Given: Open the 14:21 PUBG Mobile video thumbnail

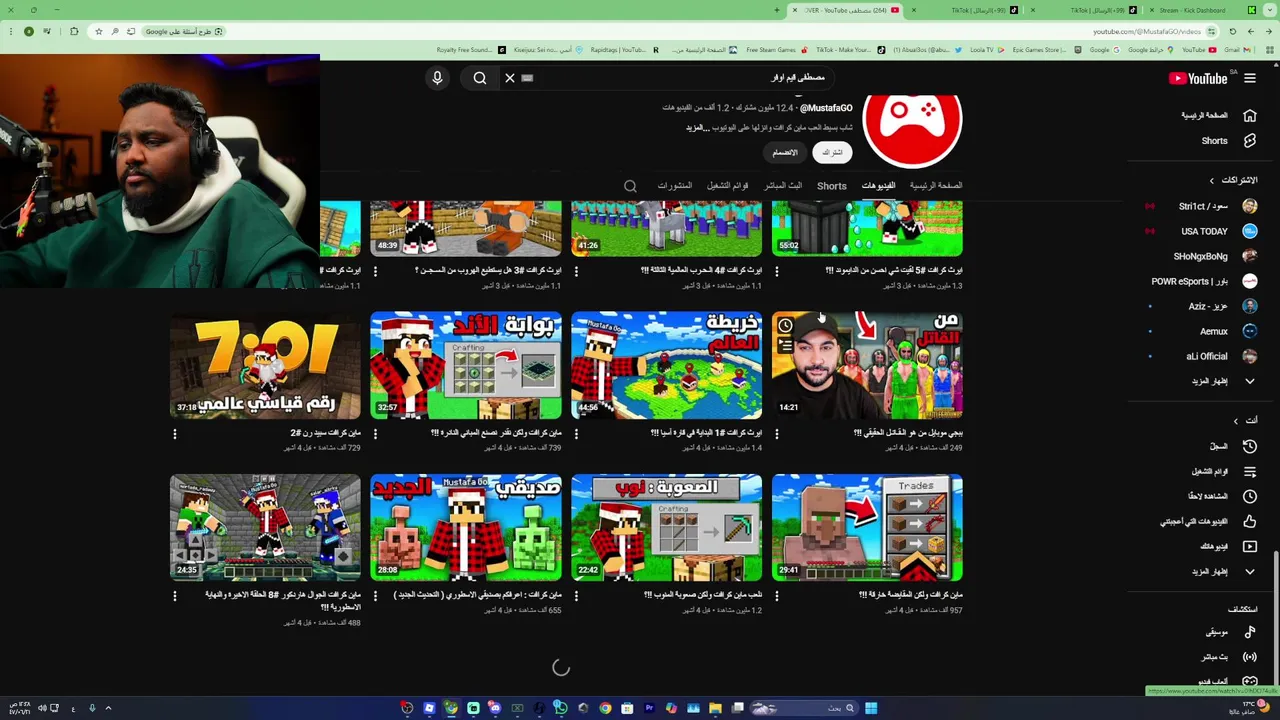Looking at the screenshot, I should point(867,365).
